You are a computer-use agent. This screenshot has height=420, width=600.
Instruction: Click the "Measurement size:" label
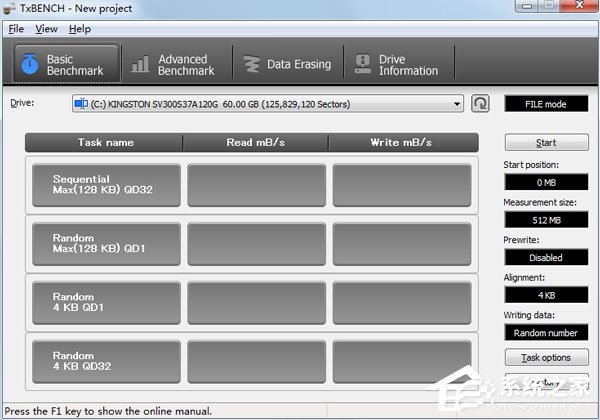point(540,202)
